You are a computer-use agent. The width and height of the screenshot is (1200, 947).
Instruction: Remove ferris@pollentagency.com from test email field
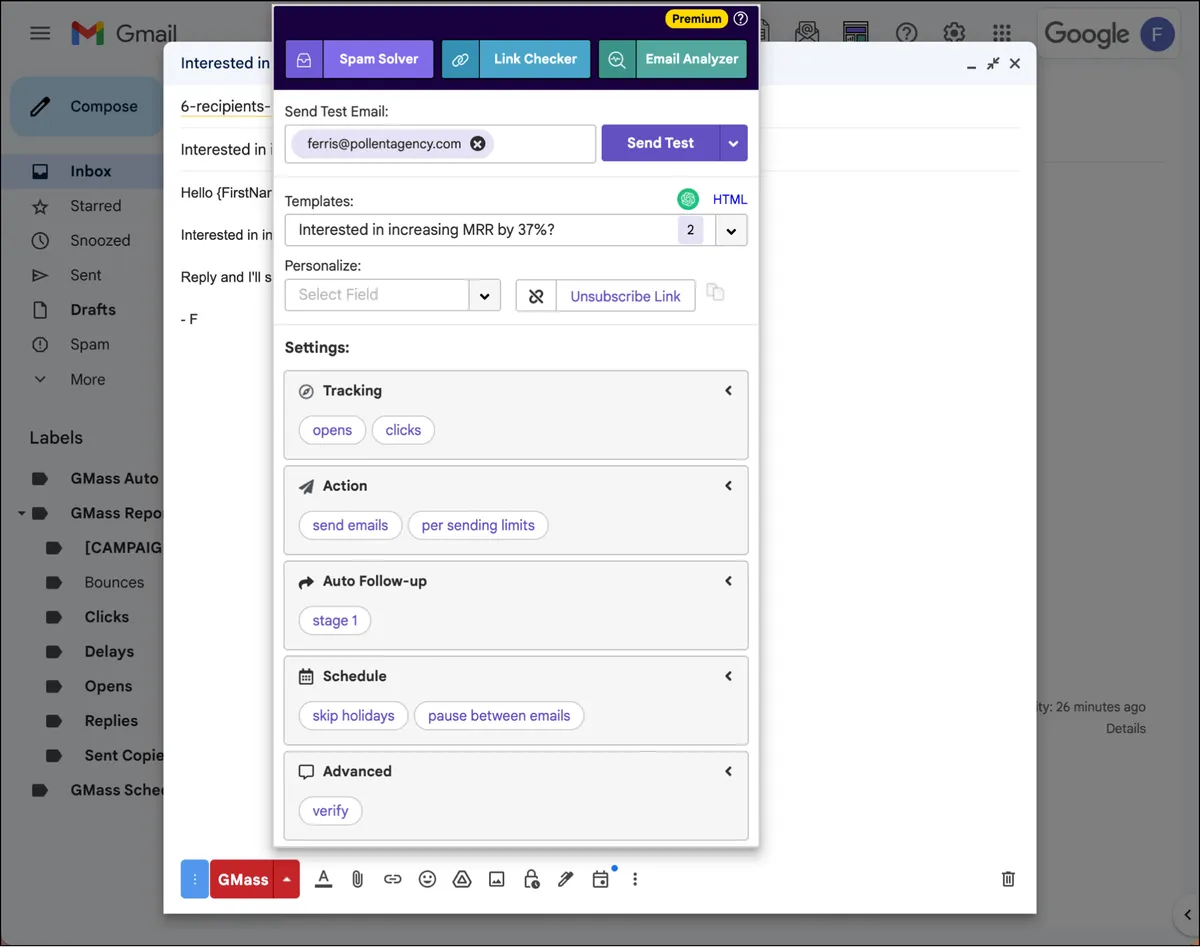click(x=478, y=144)
